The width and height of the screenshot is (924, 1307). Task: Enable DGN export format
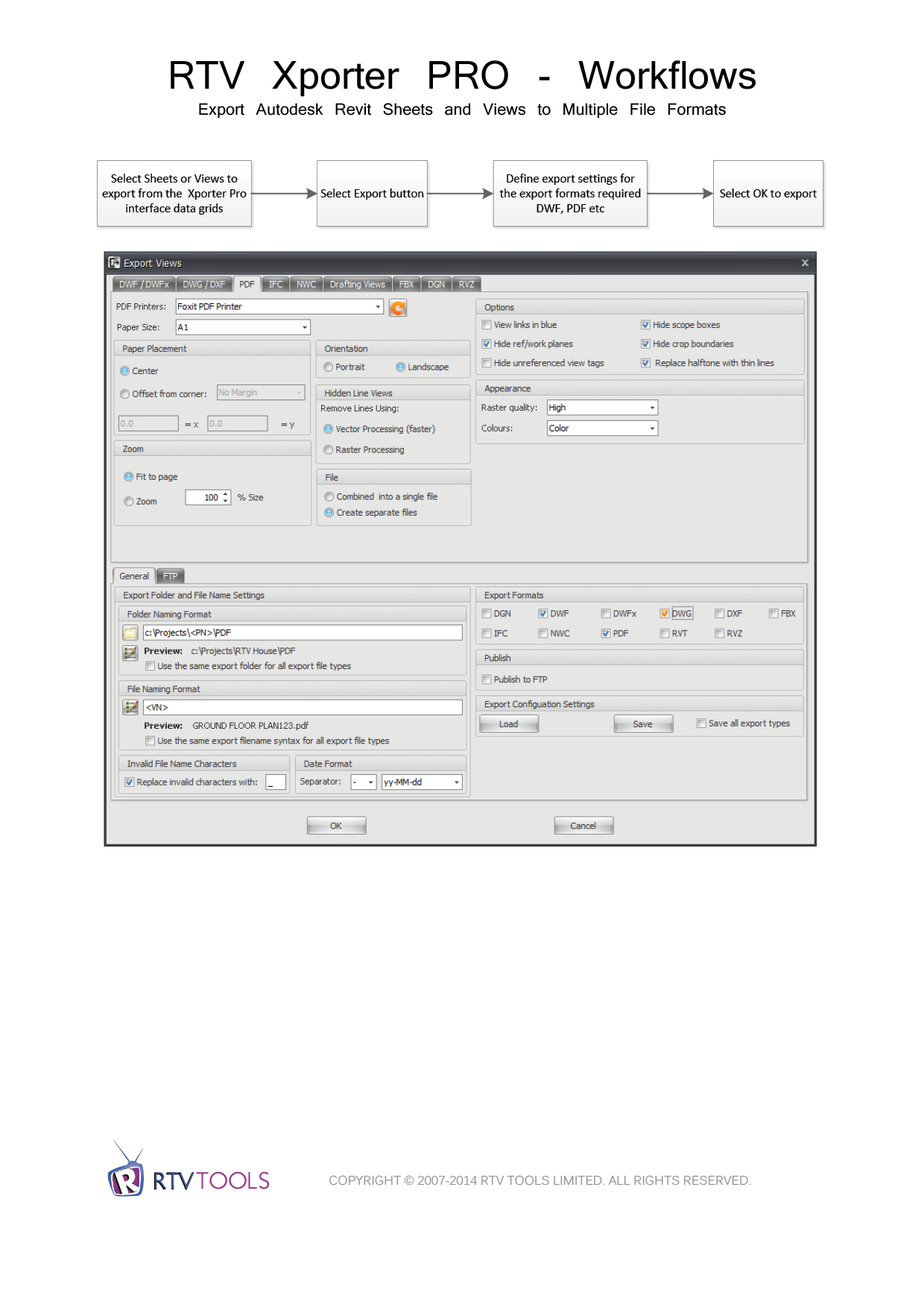487,614
